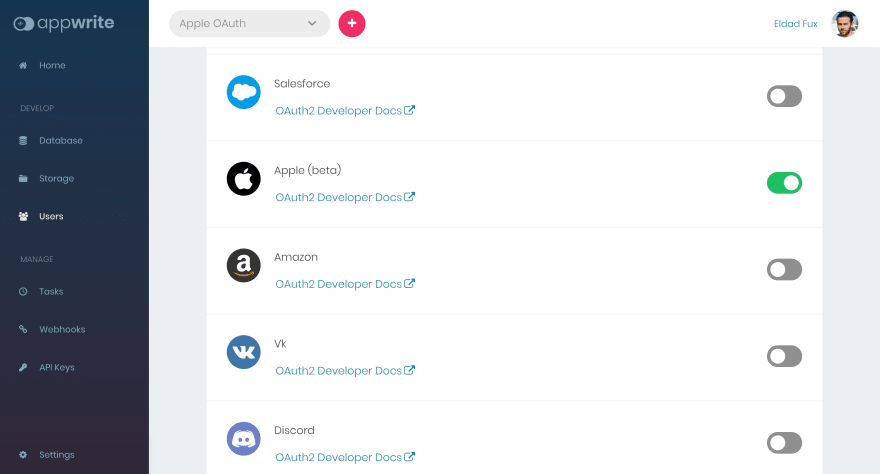The width and height of the screenshot is (880, 474).
Task: Select Users in the sidebar
Action: pos(51,217)
